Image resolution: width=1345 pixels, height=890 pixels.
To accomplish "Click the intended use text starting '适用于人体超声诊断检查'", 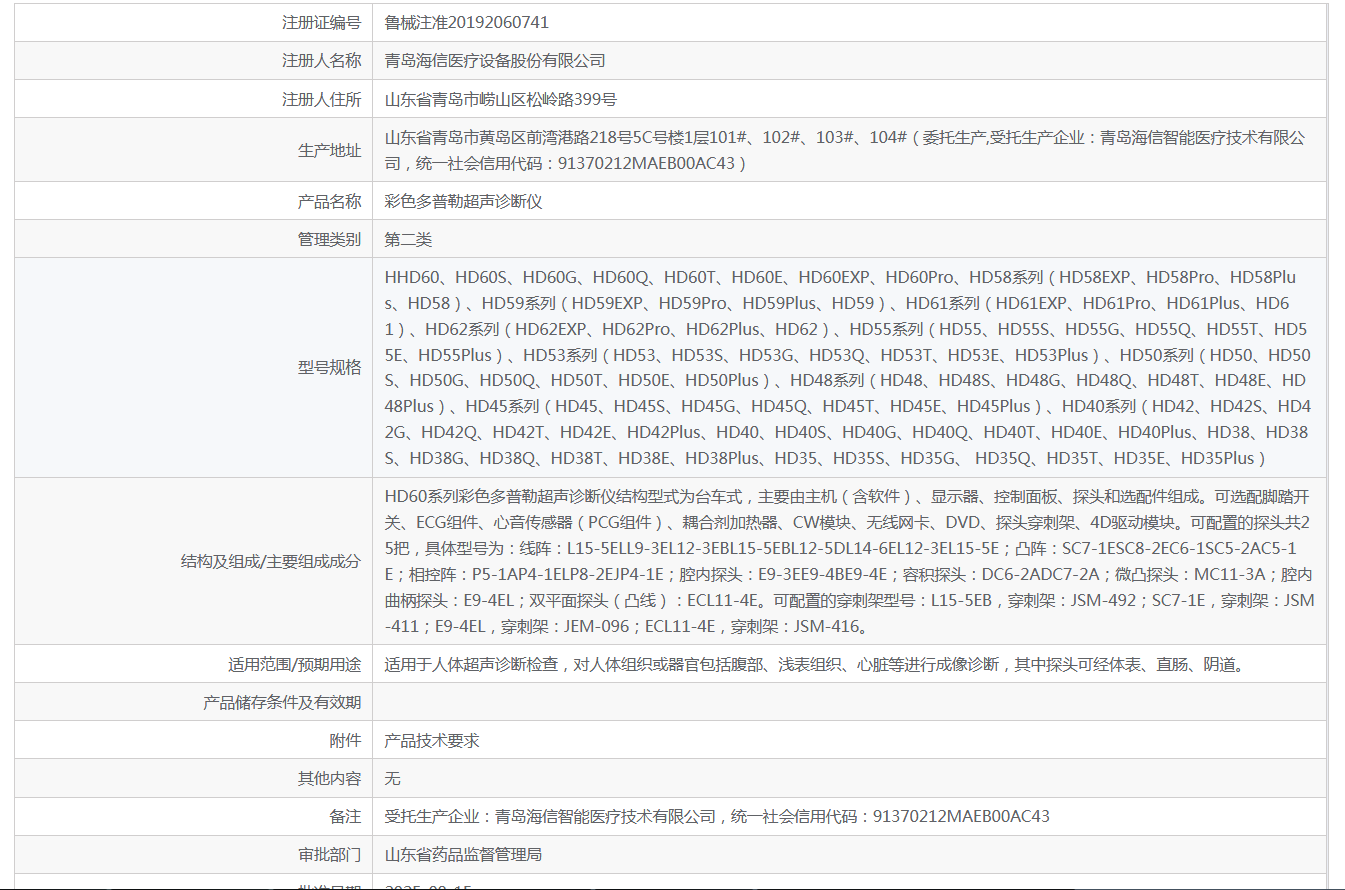I will click(815, 664).
